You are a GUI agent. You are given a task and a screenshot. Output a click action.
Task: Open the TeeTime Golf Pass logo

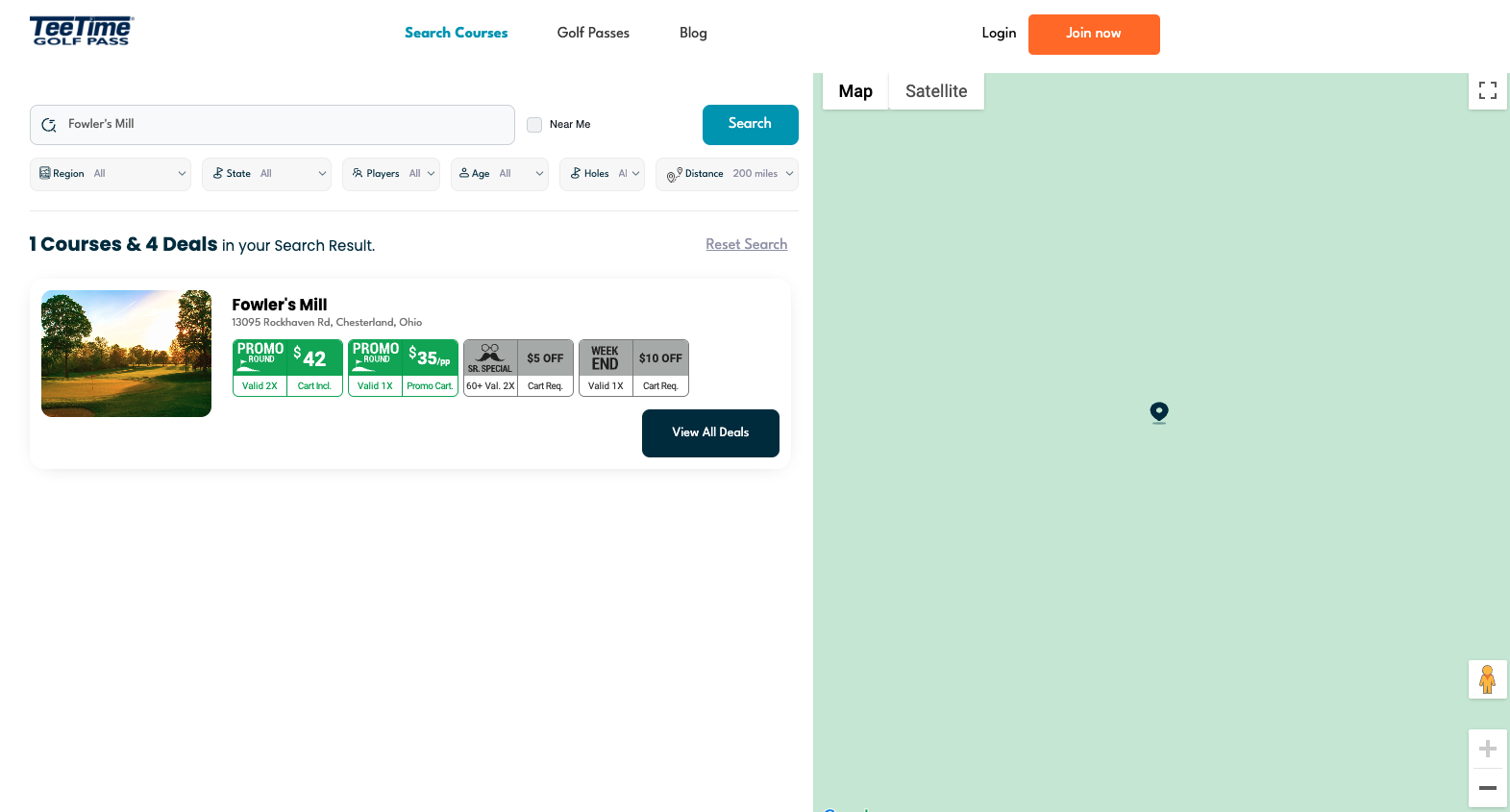(x=82, y=31)
